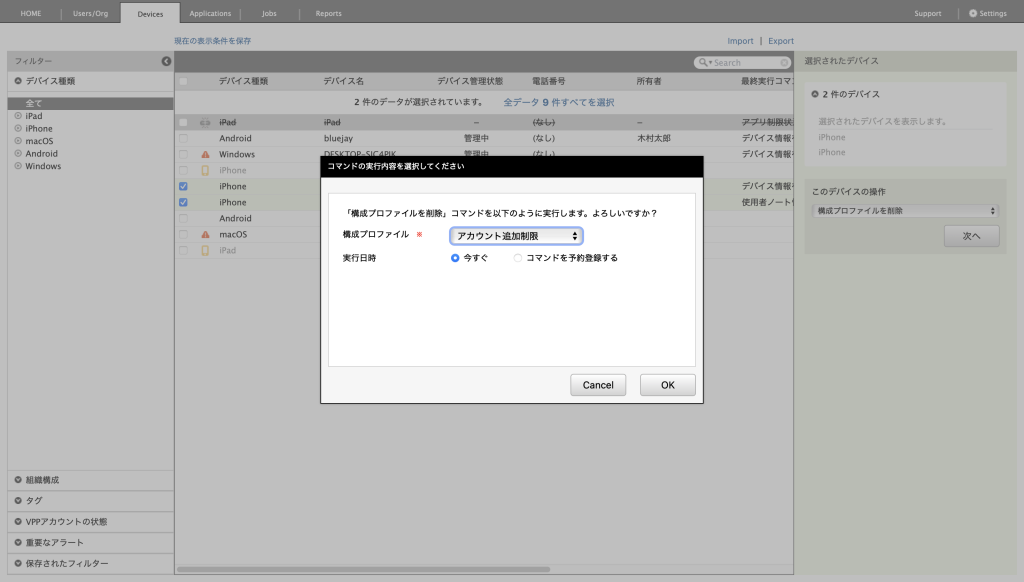Switch to the Applications tab
The image size is (1024, 582).
tap(210, 14)
